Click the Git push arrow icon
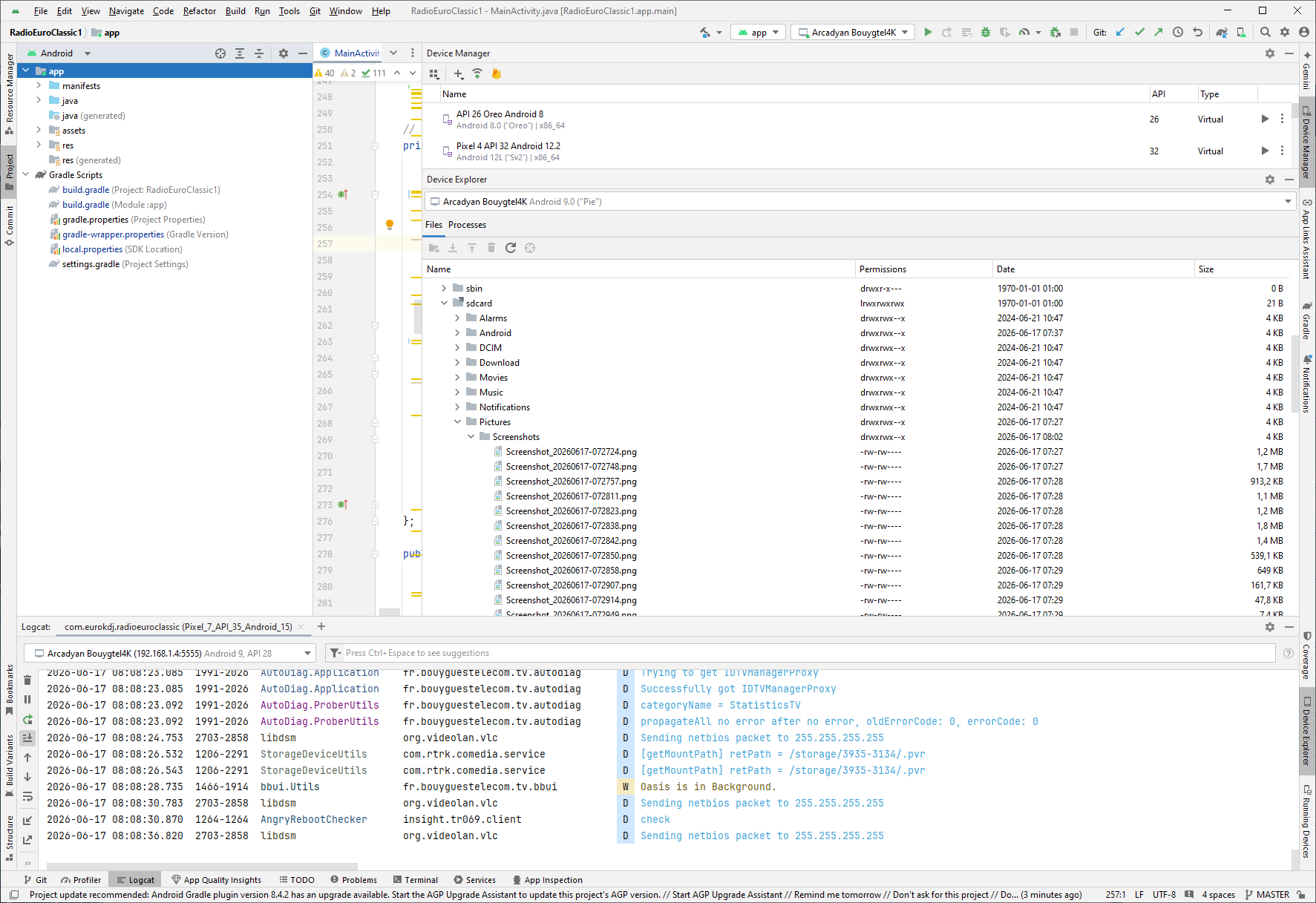This screenshot has height=903, width=1316. tap(1158, 33)
